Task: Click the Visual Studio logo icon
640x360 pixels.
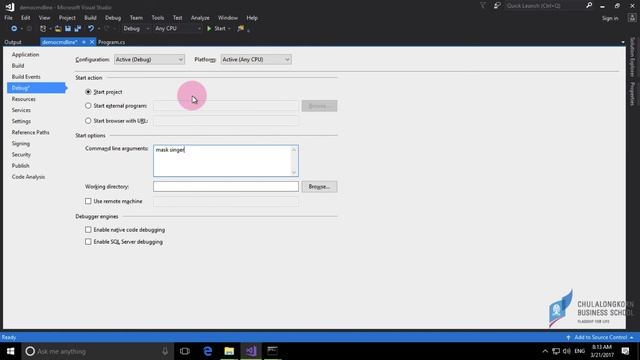Action: coord(10,7)
